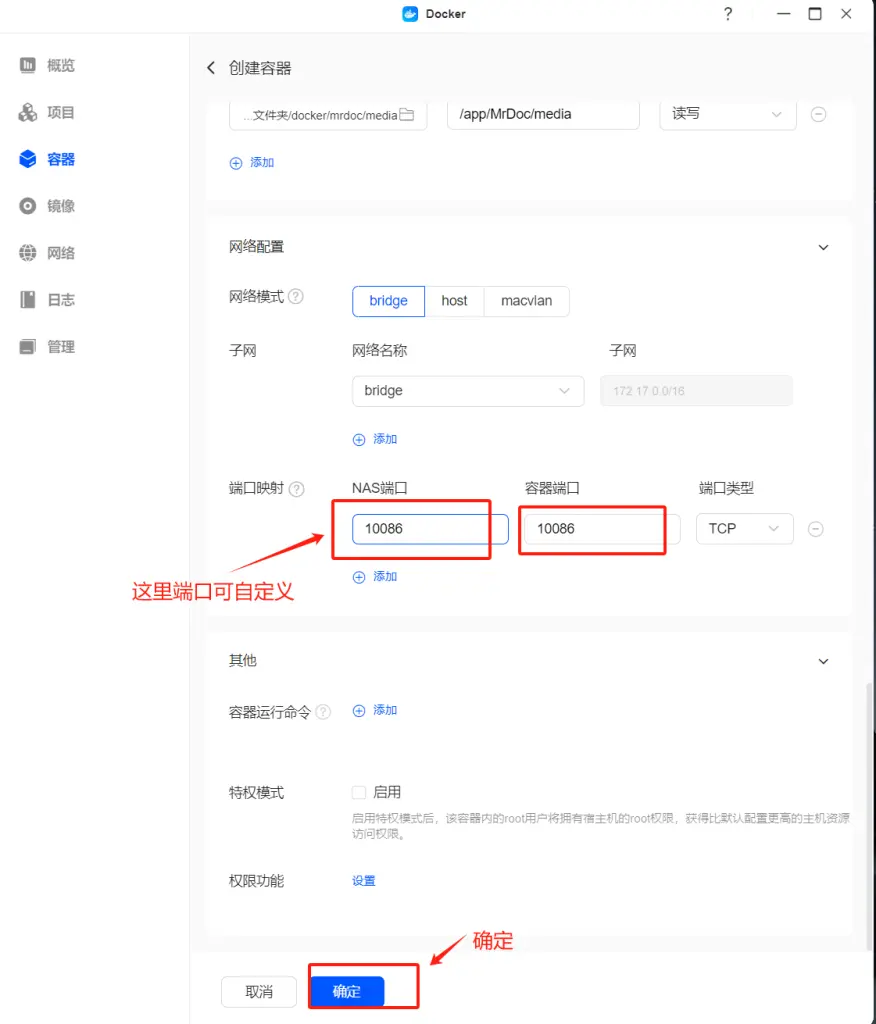This screenshot has width=876, height=1024.
Task: Select host network mode
Action: coord(454,301)
